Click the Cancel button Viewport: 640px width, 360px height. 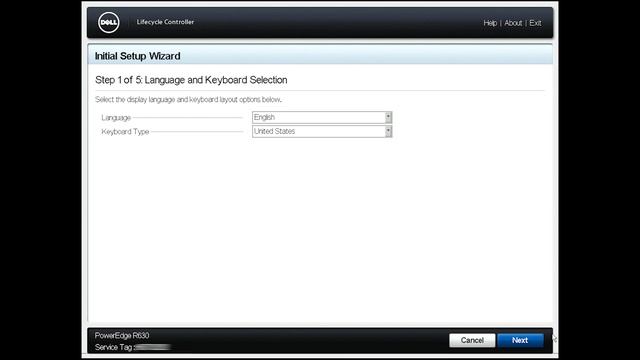[472, 340]
